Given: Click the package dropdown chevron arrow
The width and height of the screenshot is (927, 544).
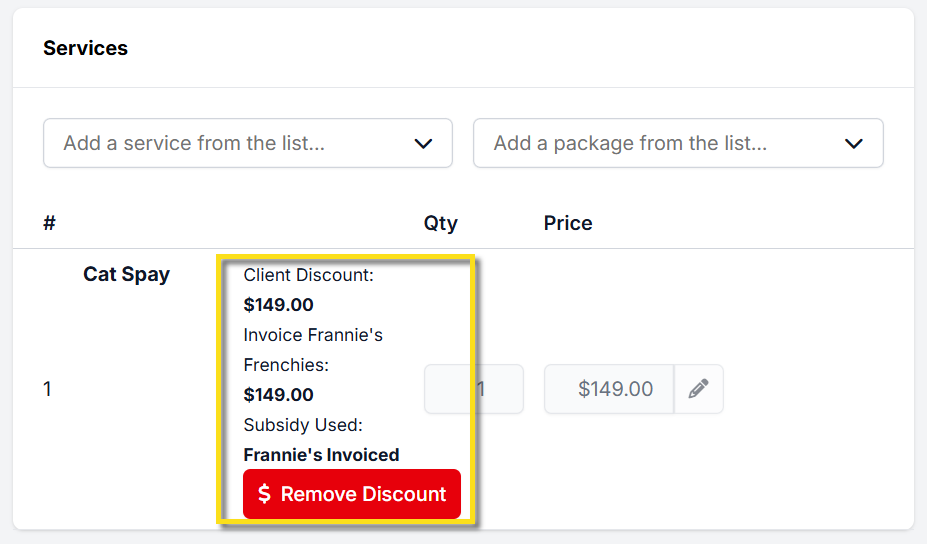Looking at the screenshot, I should (x=853, y=144).
